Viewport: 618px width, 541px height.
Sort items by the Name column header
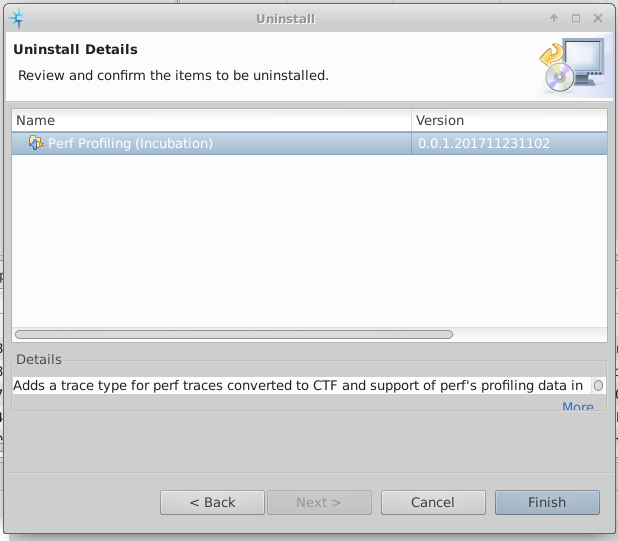210,120
